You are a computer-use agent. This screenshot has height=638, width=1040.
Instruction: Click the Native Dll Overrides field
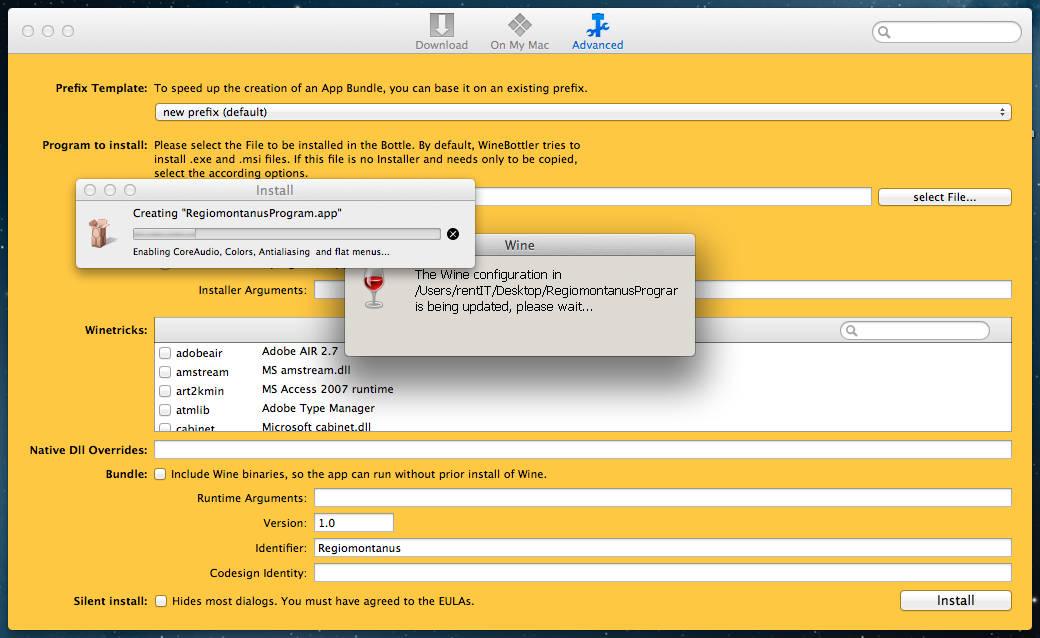pyautogui.click(x=583, y=450)
